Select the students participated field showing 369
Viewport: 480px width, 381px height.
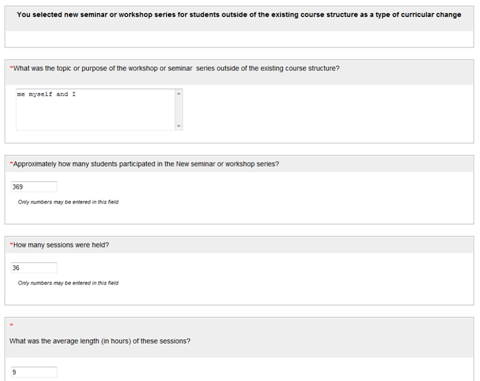[x=34, y=187]
